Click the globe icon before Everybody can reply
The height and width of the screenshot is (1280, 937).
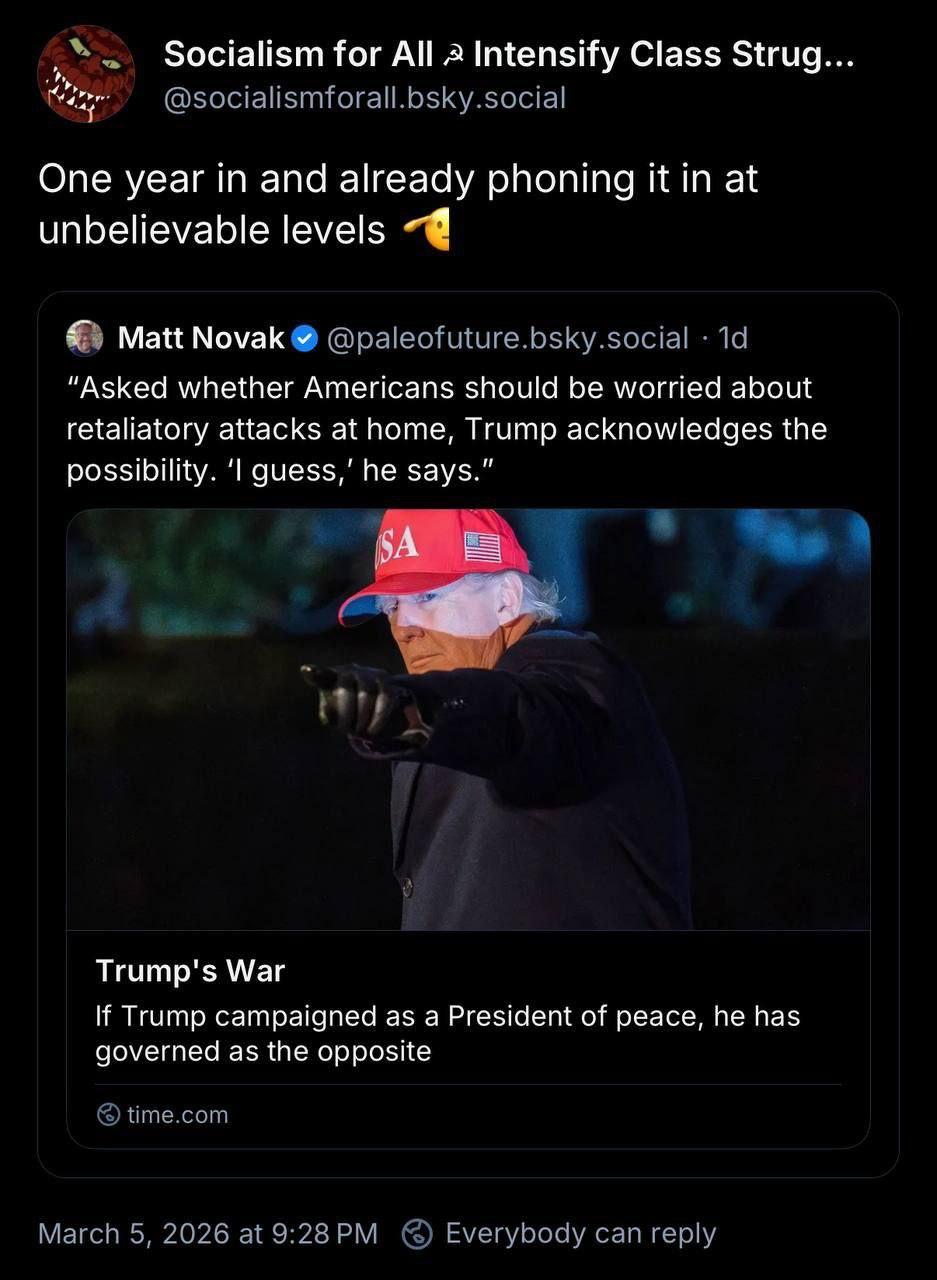417,1234
